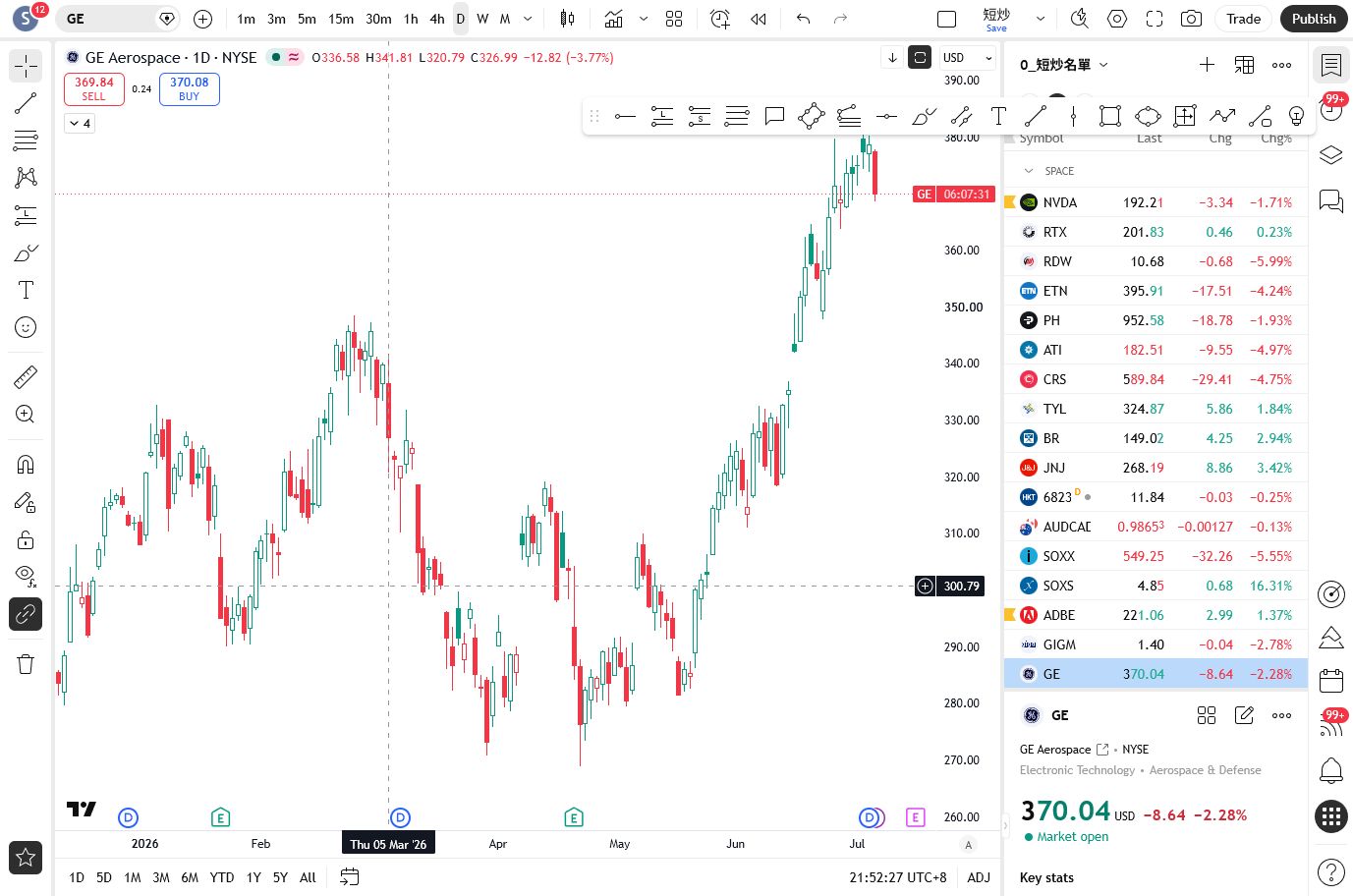Open the watchlist name dropdown
Screen dimensions: 1353x896
1064,65
